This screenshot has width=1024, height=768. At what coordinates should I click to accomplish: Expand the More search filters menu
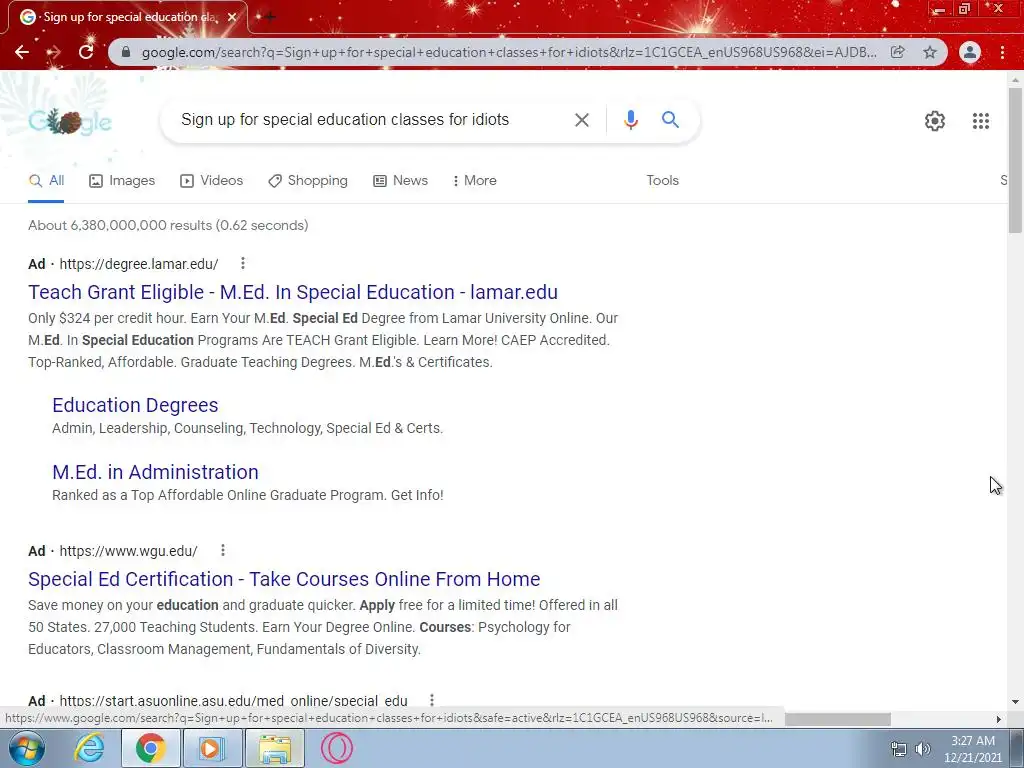click(475, 181)
